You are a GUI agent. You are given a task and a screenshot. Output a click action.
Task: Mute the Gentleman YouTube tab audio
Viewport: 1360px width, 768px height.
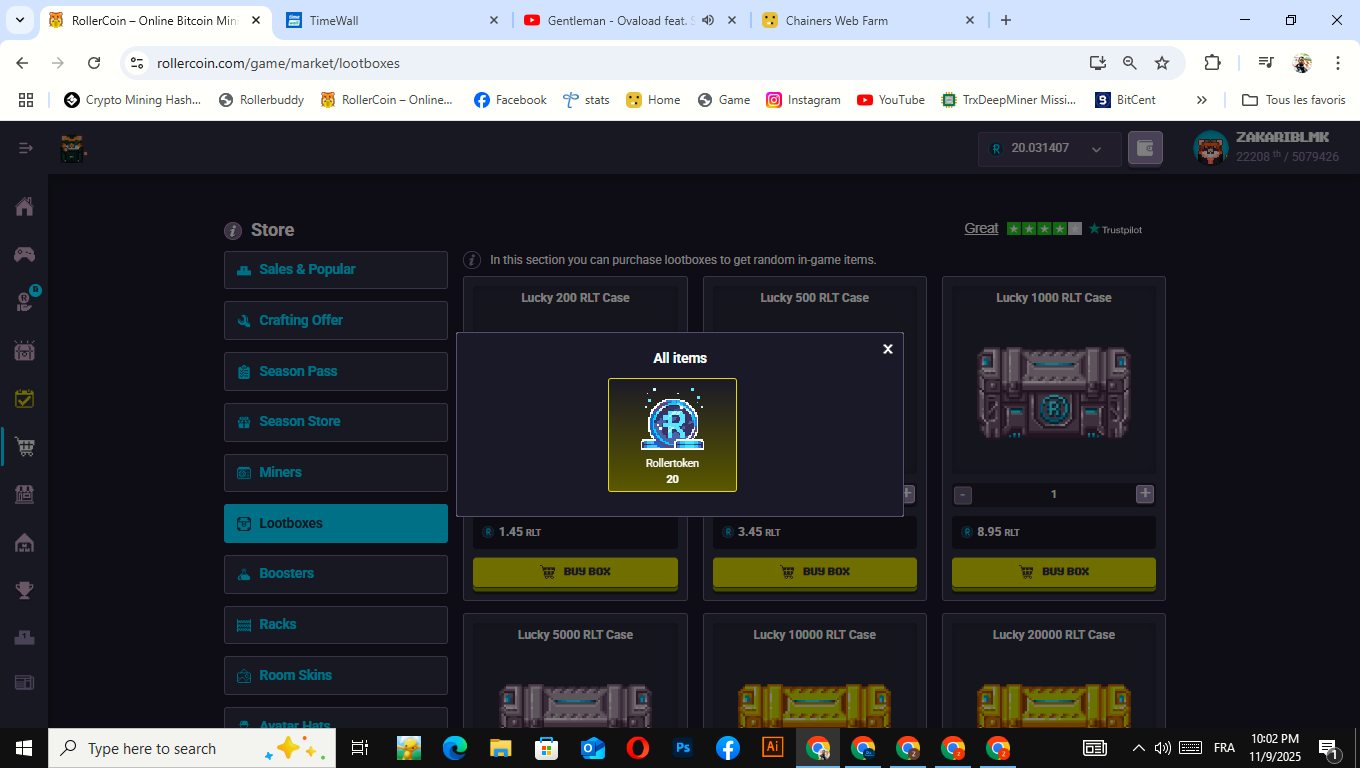click(708, 20)
